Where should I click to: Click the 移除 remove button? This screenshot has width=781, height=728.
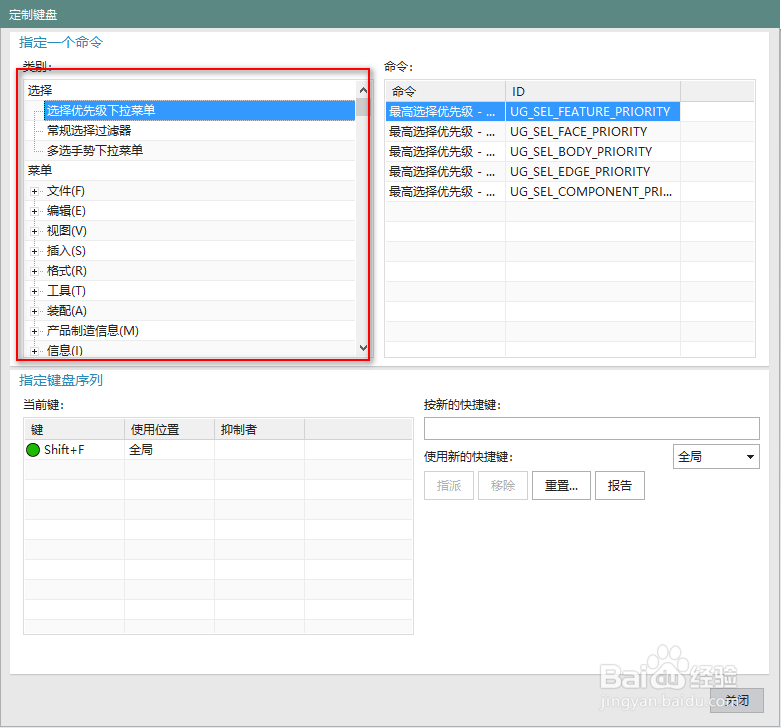503,485
